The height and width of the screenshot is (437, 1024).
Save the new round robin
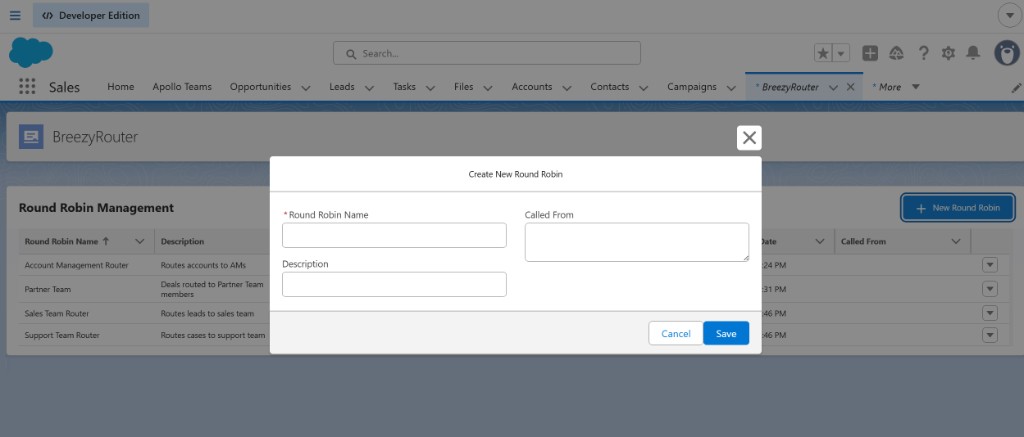726,333
